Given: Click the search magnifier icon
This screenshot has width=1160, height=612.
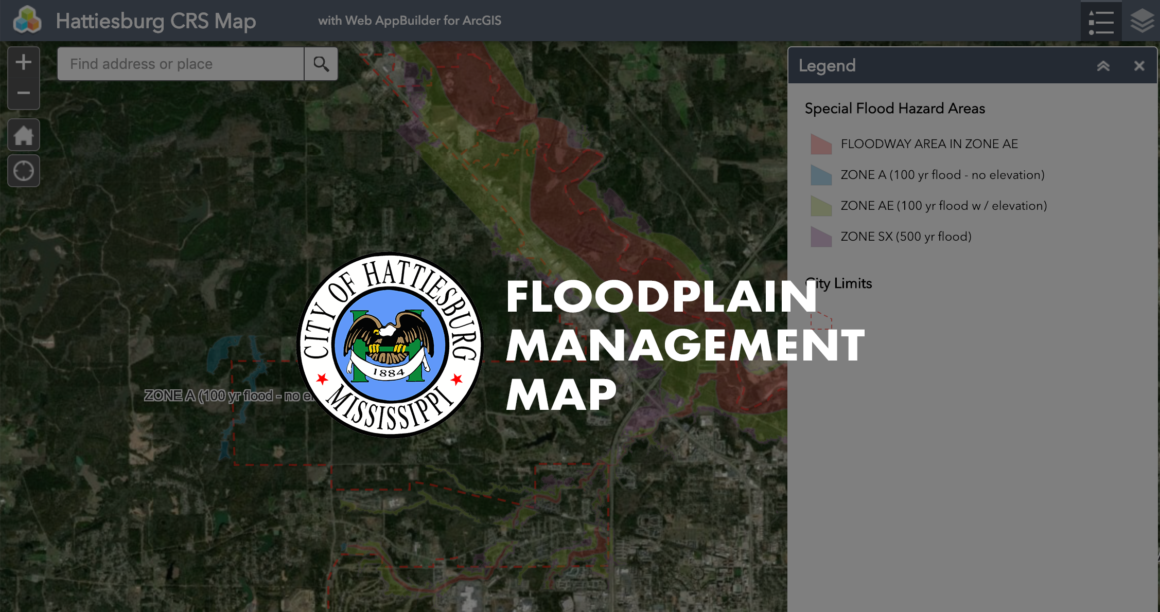Looking at the screenshot, I should (x=320, y=63).
